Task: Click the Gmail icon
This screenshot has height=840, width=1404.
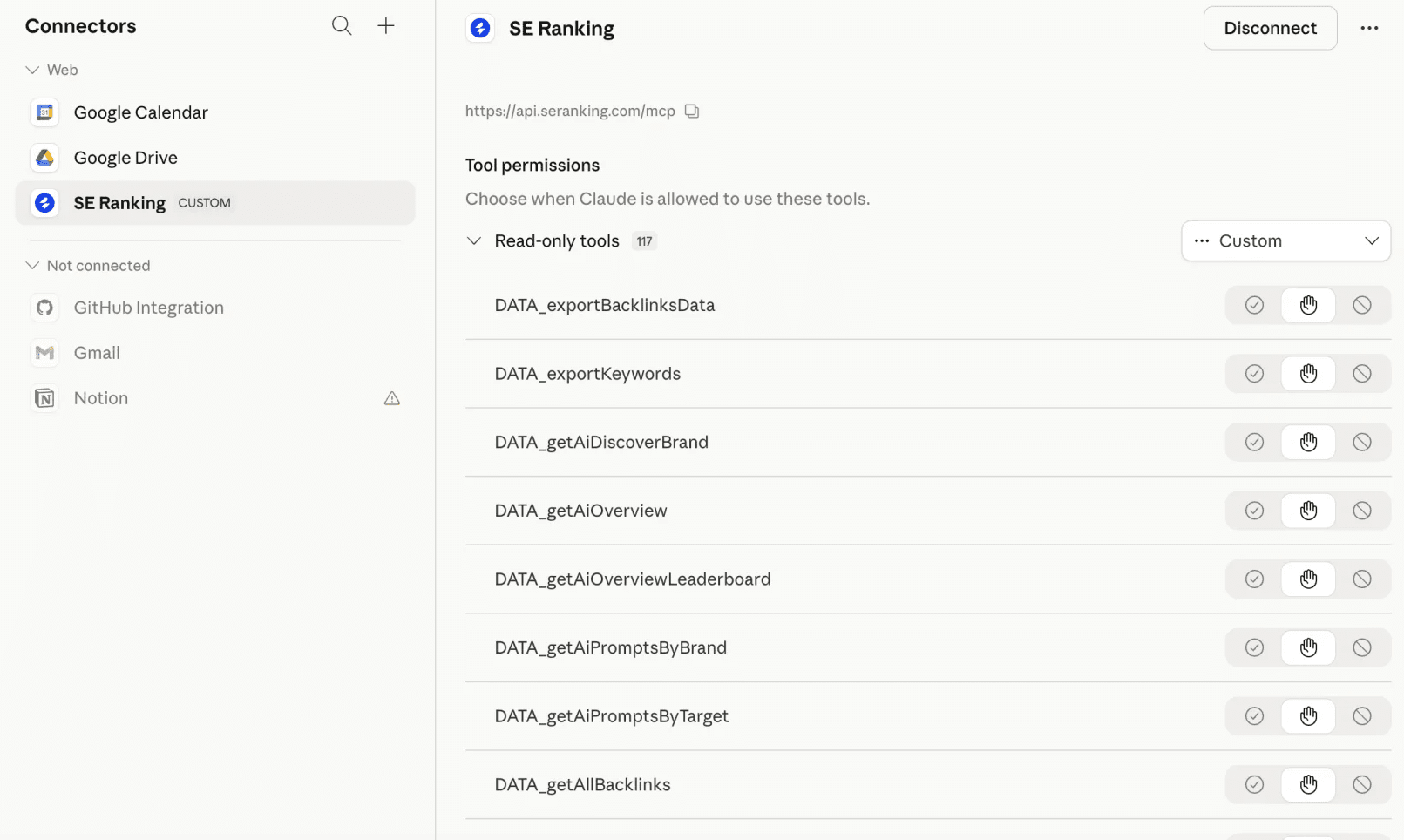Action: [x=44, y=353]
